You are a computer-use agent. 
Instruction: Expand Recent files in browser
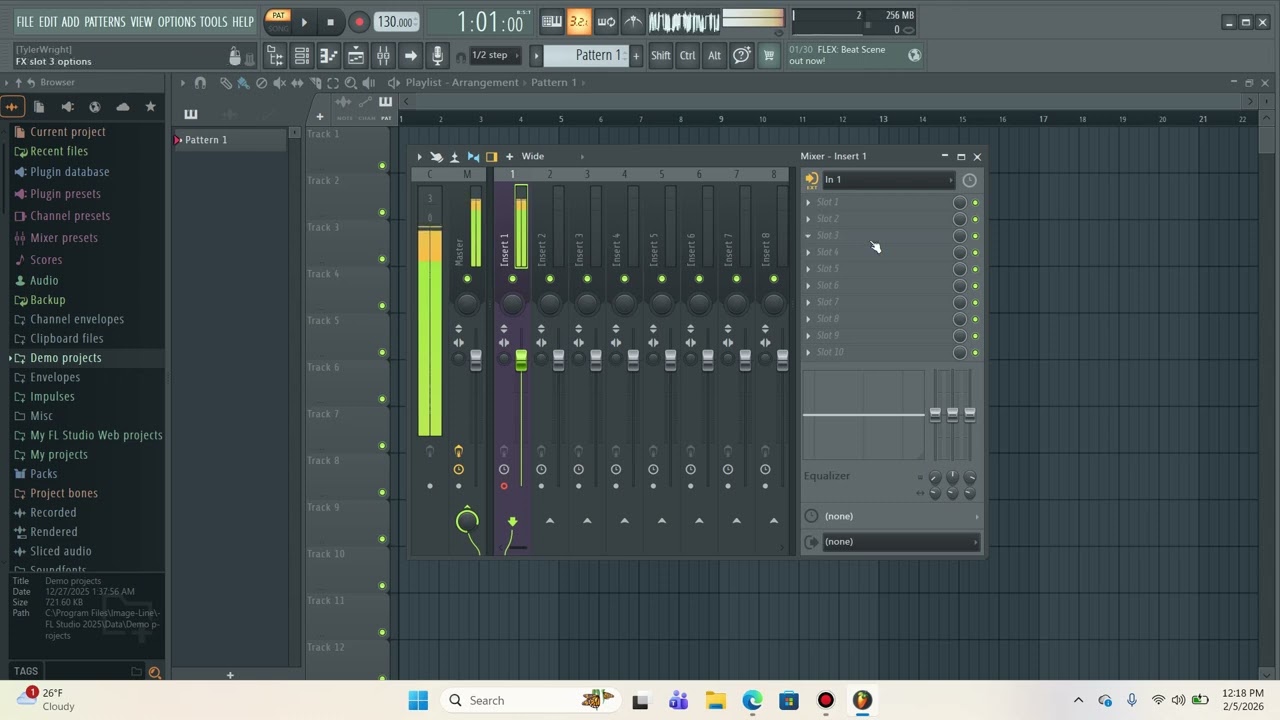point(59,151)
